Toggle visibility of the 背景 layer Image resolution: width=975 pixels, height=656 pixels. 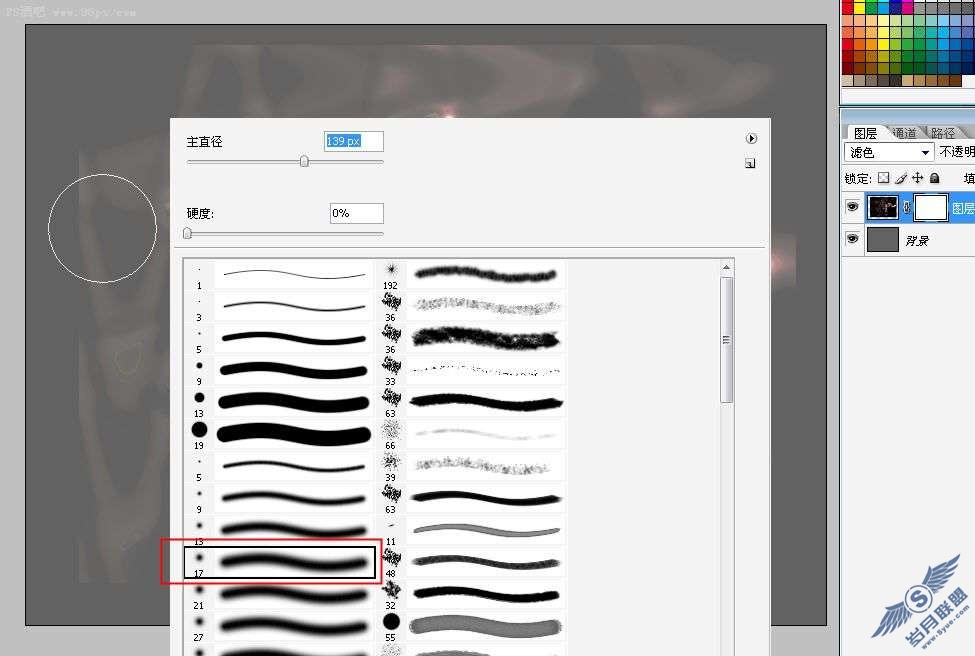(x=853, y=239)
